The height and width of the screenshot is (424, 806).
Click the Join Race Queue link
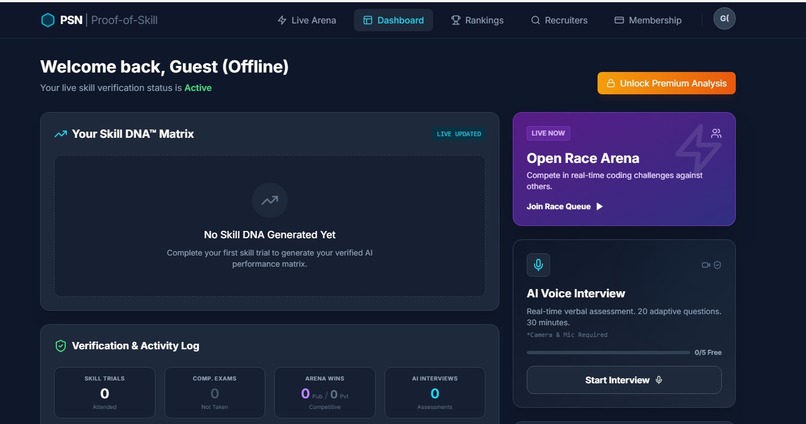(564, 207)
